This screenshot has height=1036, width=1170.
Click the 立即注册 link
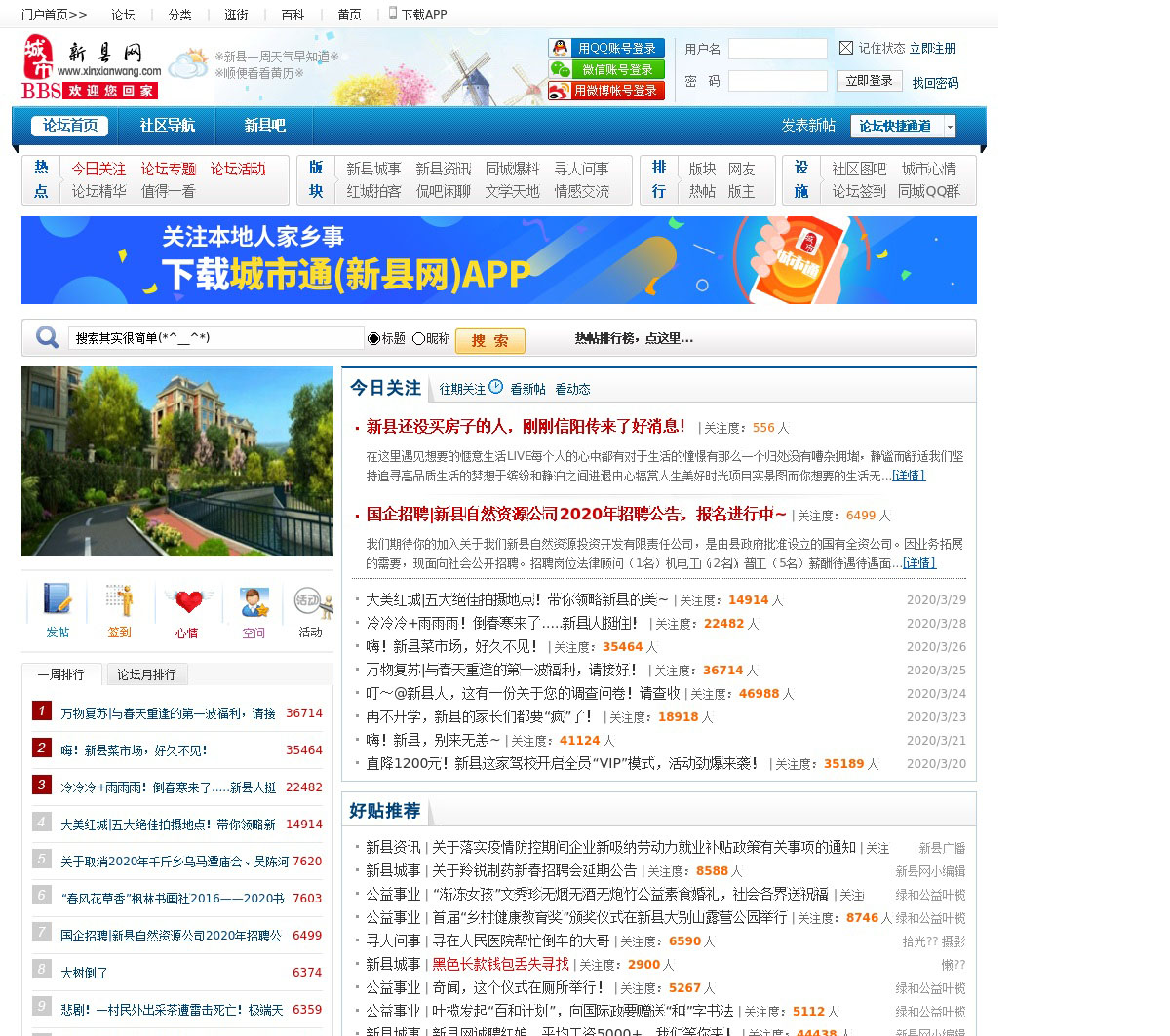coord(933,48)
